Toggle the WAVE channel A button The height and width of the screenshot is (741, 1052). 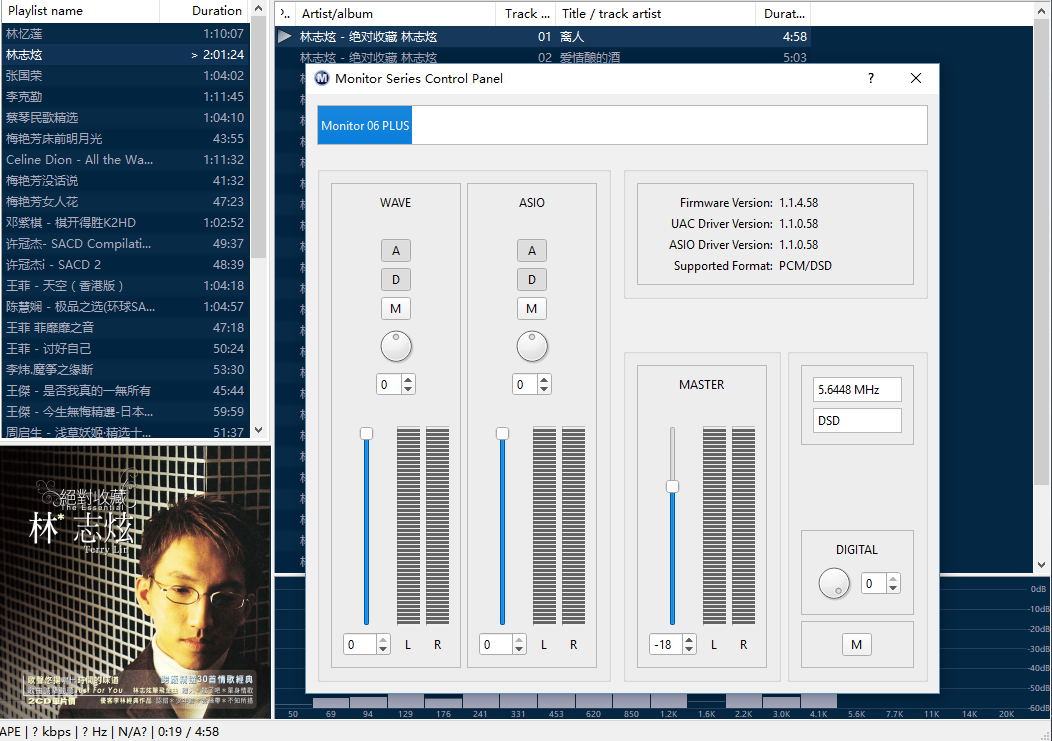(396, 251)
